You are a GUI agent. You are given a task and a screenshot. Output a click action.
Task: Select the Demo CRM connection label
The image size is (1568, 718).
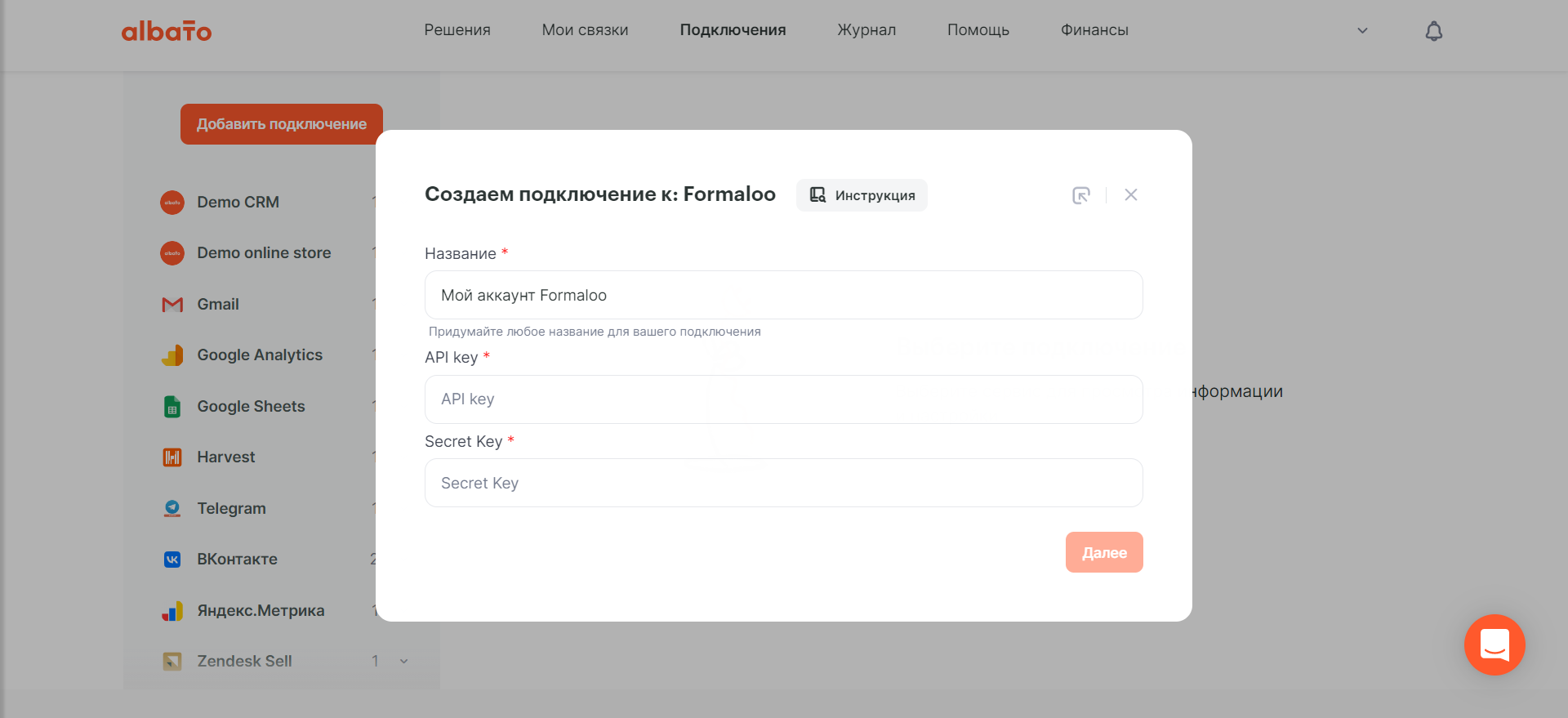click(x=238, y=203)
